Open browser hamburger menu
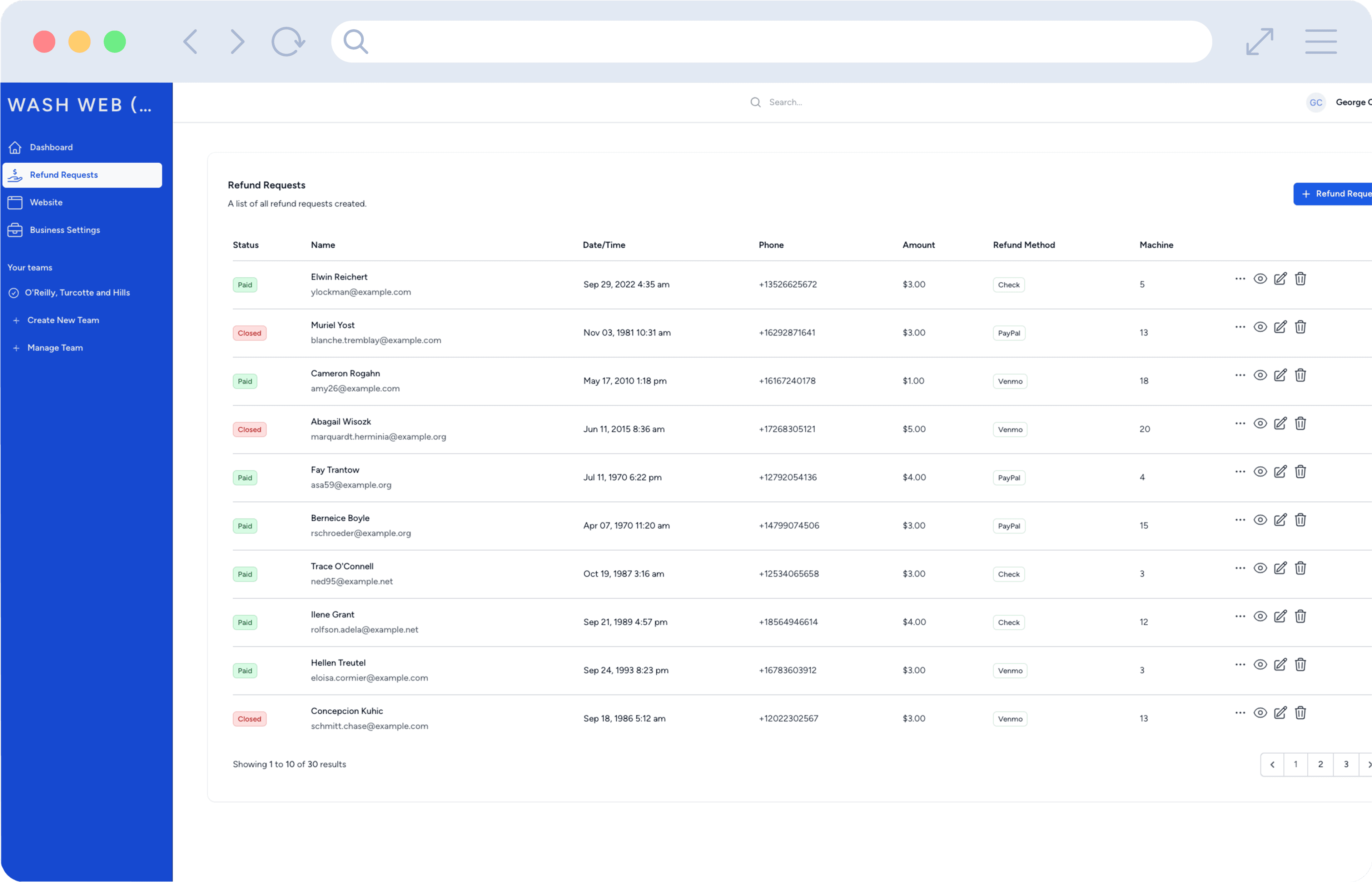 [1321, 42]
